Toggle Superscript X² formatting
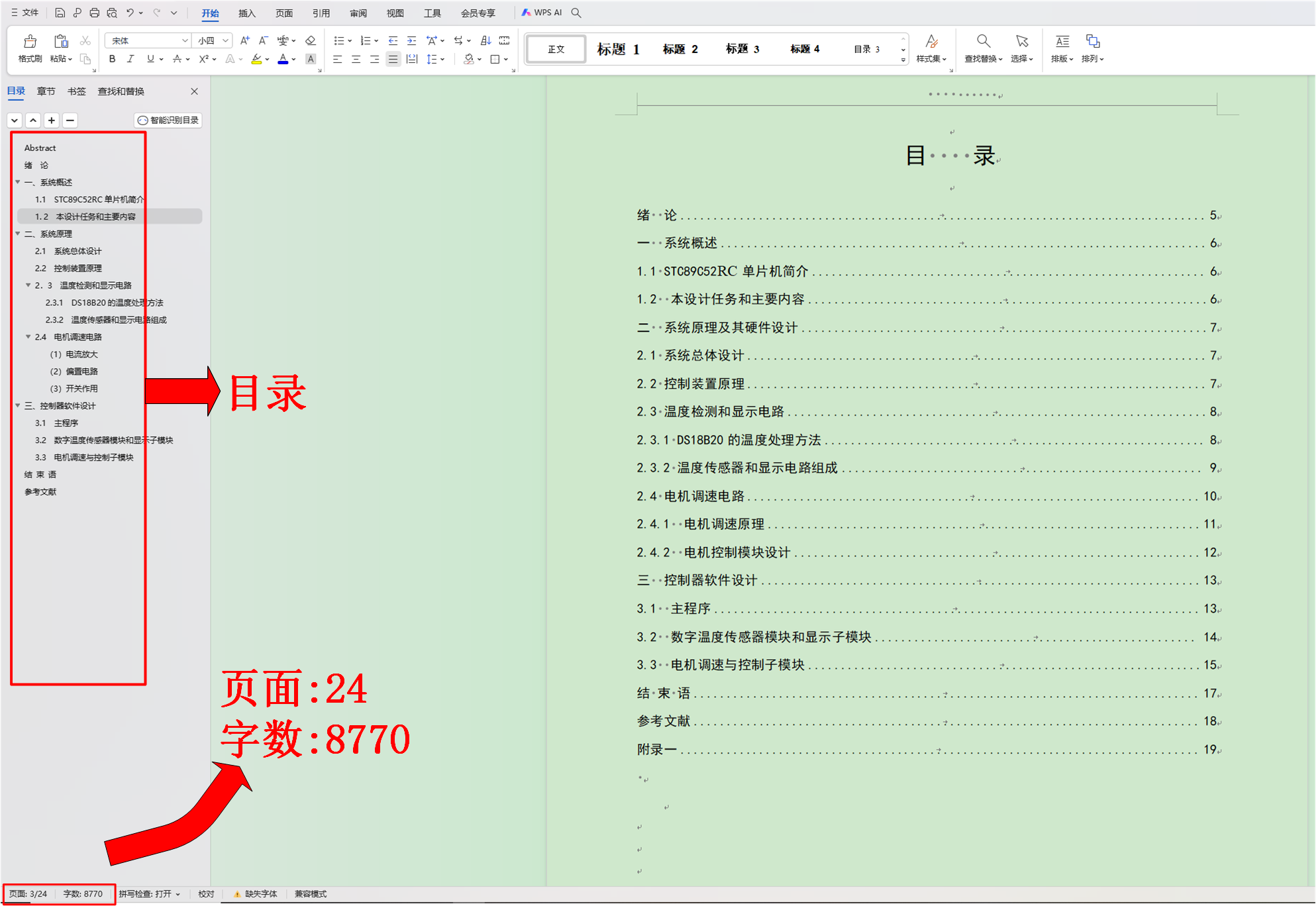 pos(204,59)
